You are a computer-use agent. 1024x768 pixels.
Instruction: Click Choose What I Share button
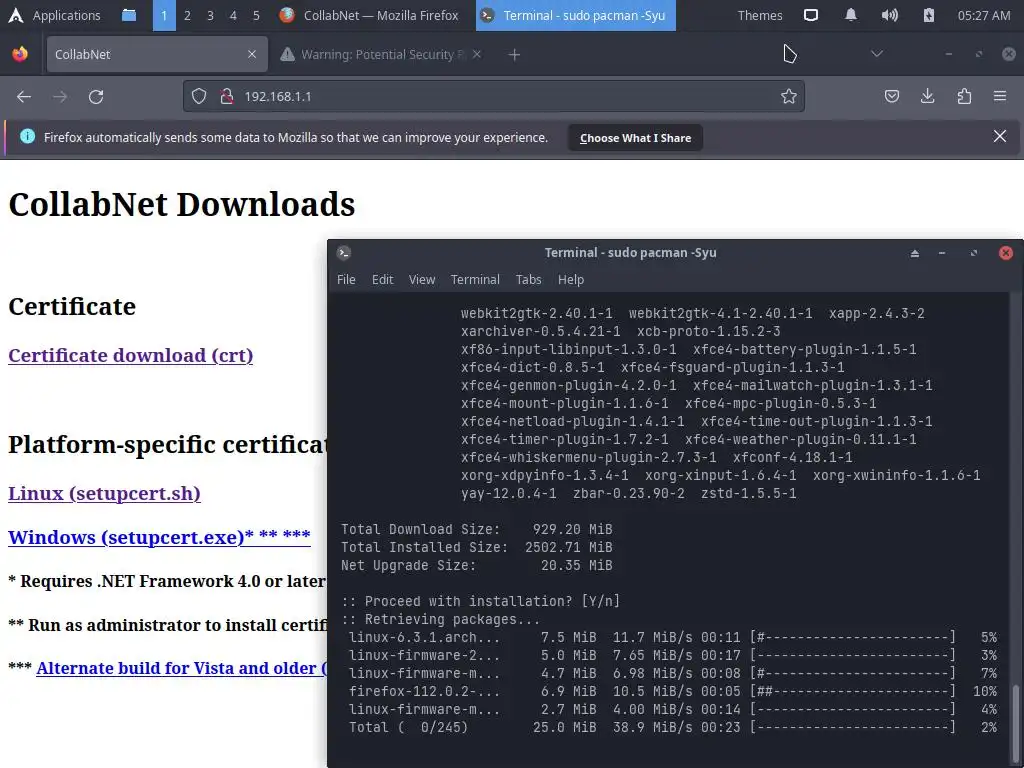(x=635, y=138)
